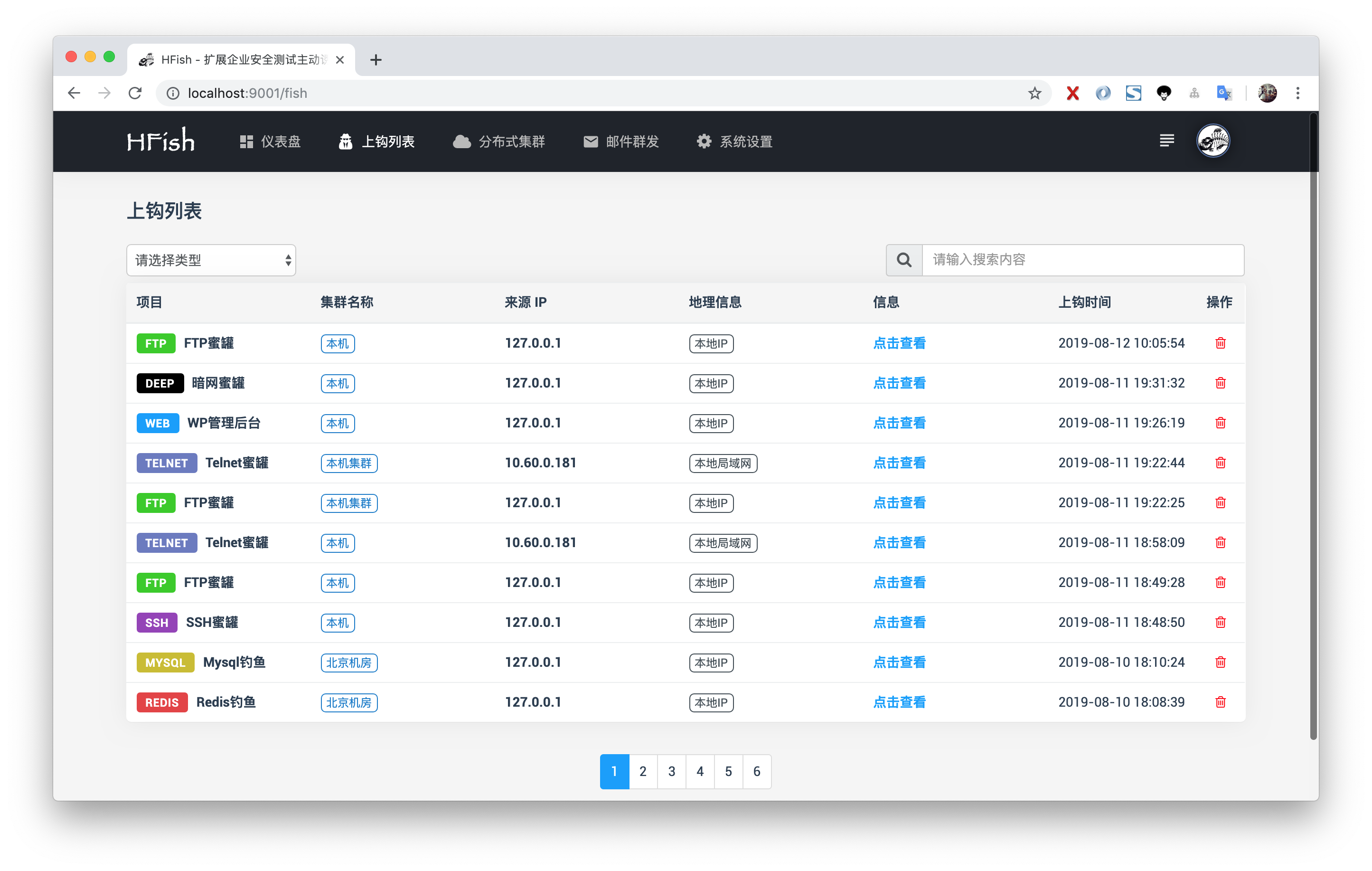
Task: Reload the page in browser
Action: coord(135,94)
